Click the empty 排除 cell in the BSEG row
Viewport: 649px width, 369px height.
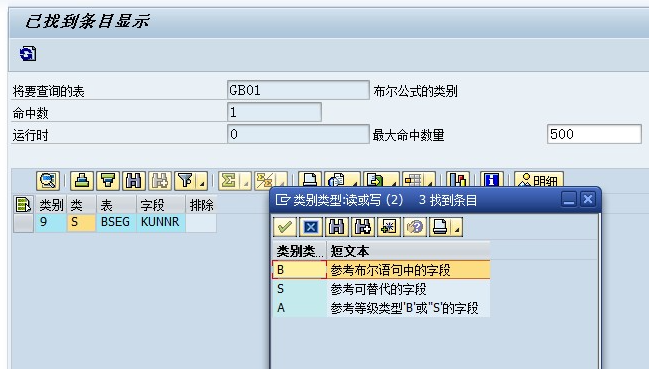pyautogui.click(x=201, y=223)
